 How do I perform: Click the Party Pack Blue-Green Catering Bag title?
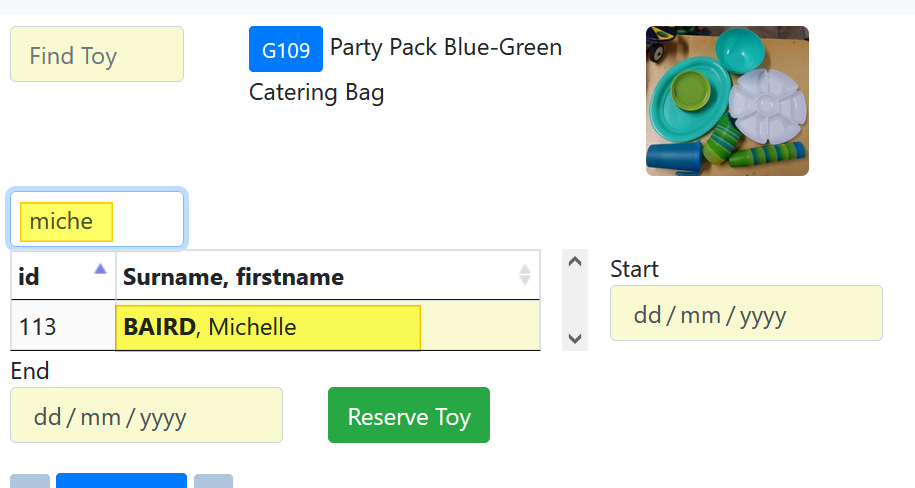tap(445, 48)
